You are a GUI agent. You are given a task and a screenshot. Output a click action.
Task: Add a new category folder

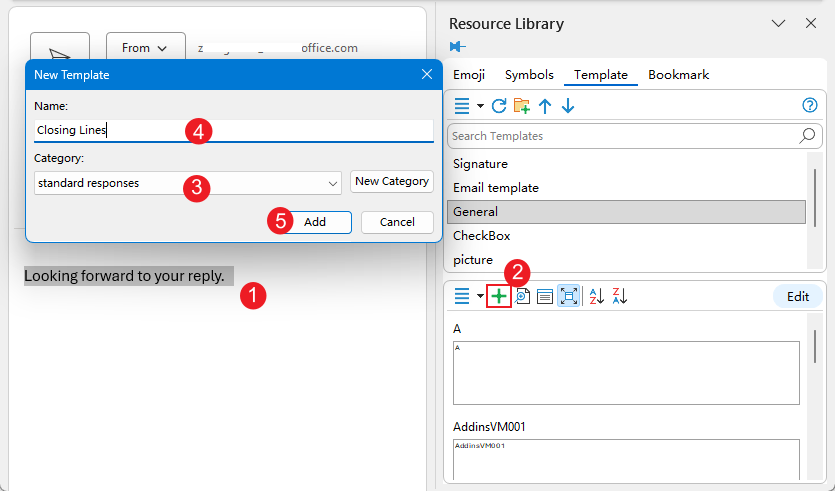pyautogui.click(x=522, y=106)
